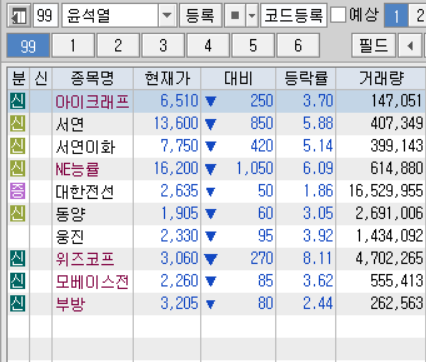Click the change rate 8.11
Image resolution: width=426 pixels, height=362 pixels.
[318, 258]
